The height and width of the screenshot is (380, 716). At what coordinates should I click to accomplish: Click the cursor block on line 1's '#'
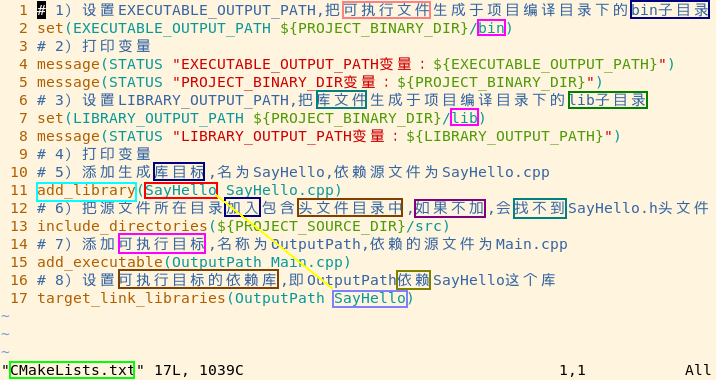[42, 10]
